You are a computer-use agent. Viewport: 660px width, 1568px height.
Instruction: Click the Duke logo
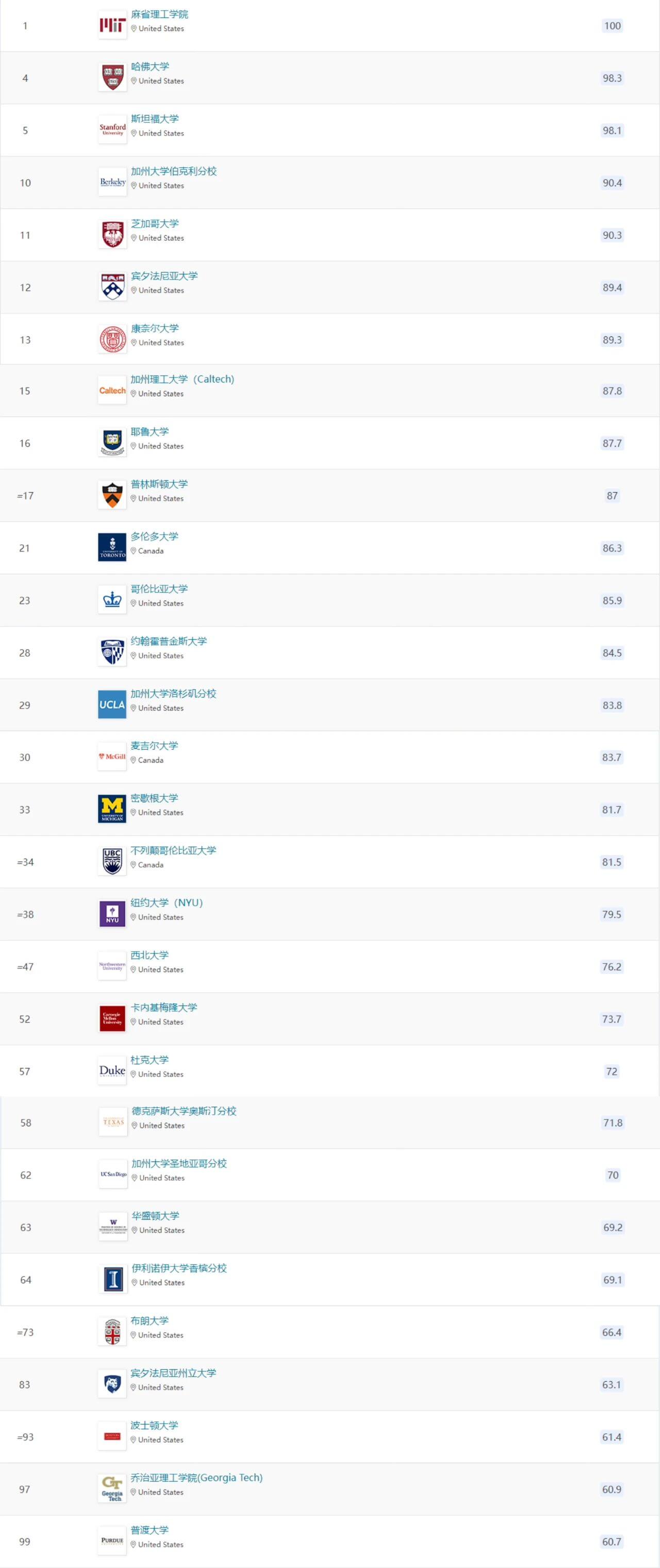pyautogui.click(x=112, y=1071)
